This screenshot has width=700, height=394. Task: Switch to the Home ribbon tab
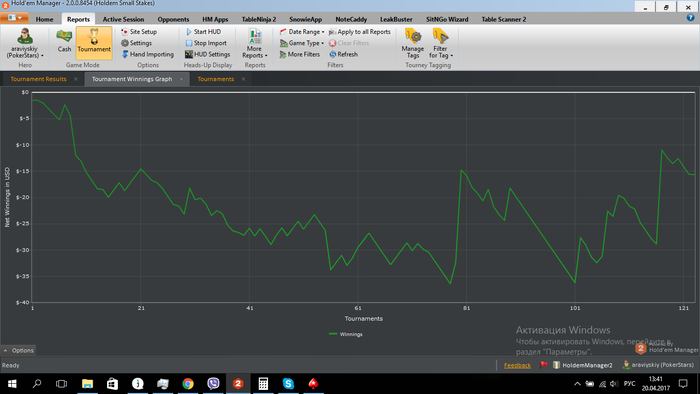click(x=45, y=19)
